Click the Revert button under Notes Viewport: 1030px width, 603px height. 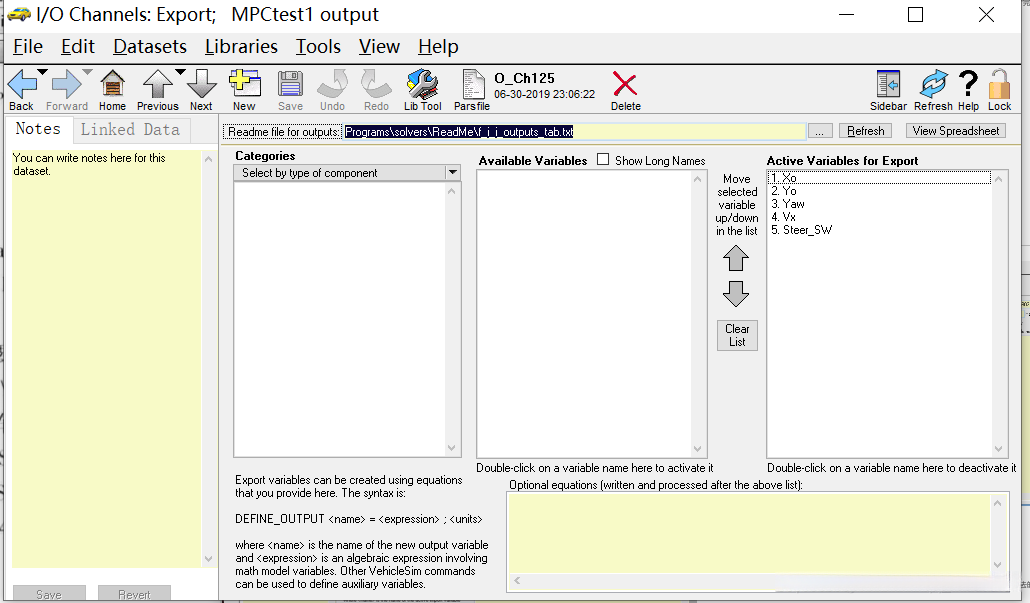click(134, 594)
